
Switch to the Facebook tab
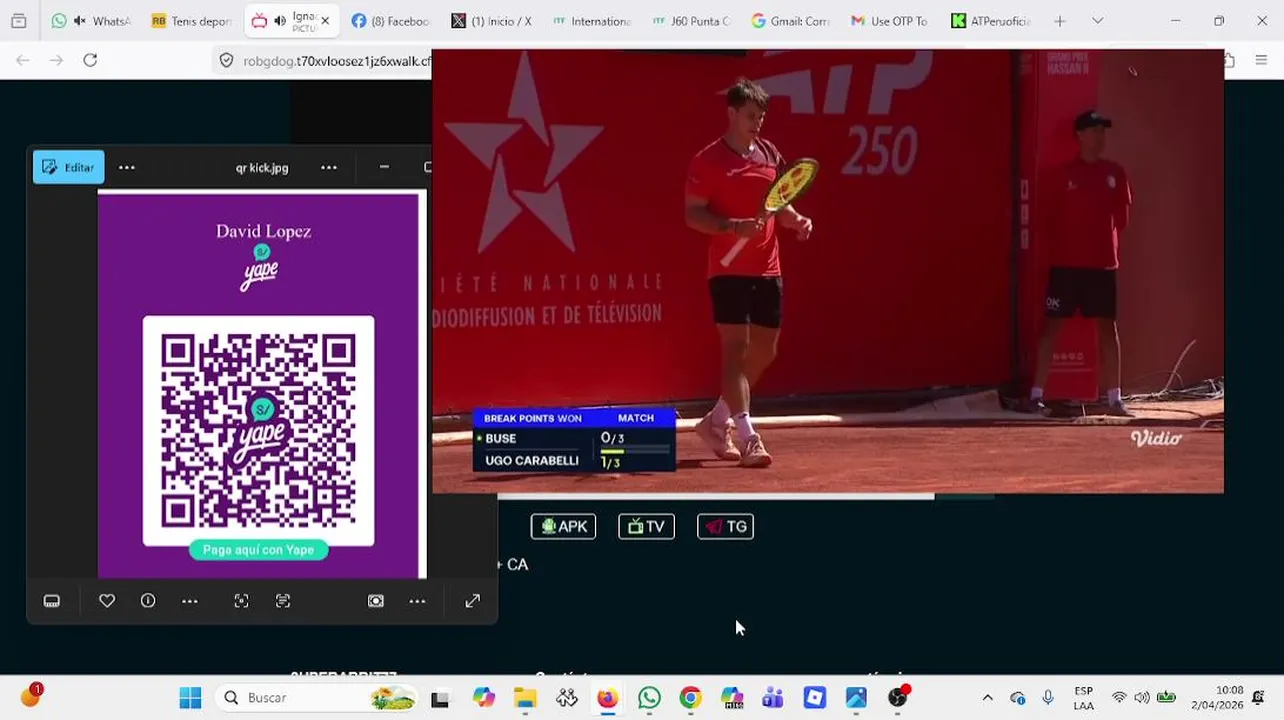pos(391,21)
